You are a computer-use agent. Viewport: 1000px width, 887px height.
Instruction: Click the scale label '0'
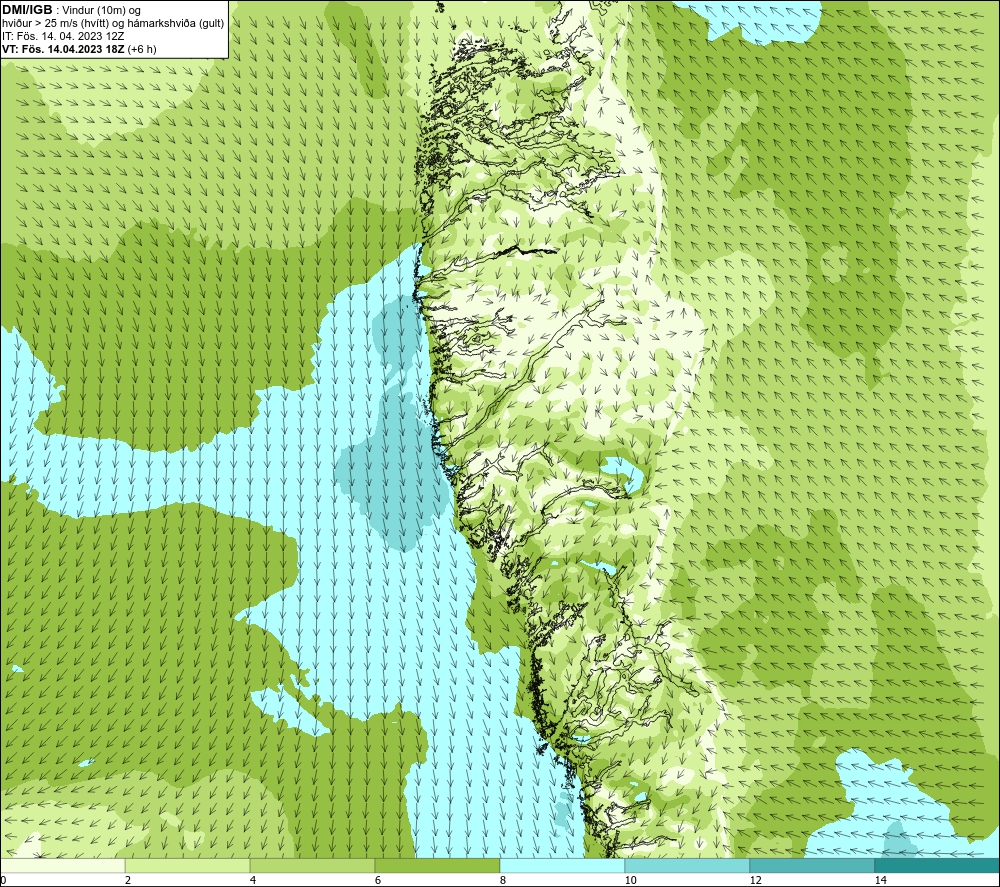[x=3, y=881]
